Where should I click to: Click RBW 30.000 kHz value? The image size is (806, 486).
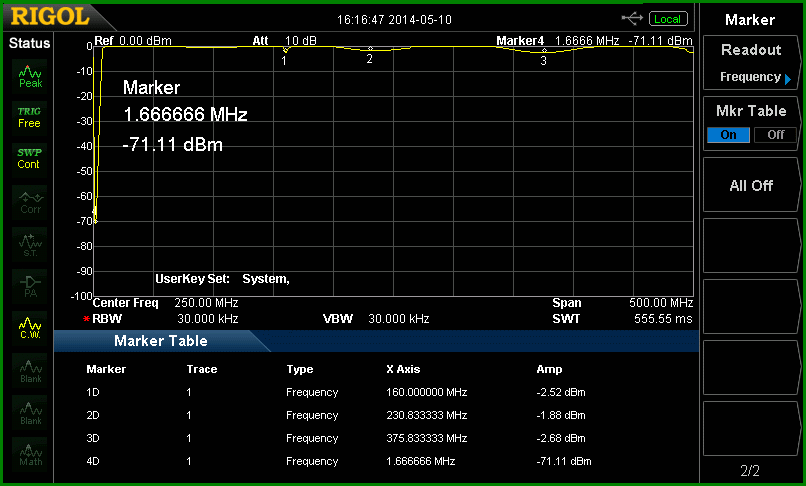click(x=208, y=319)
